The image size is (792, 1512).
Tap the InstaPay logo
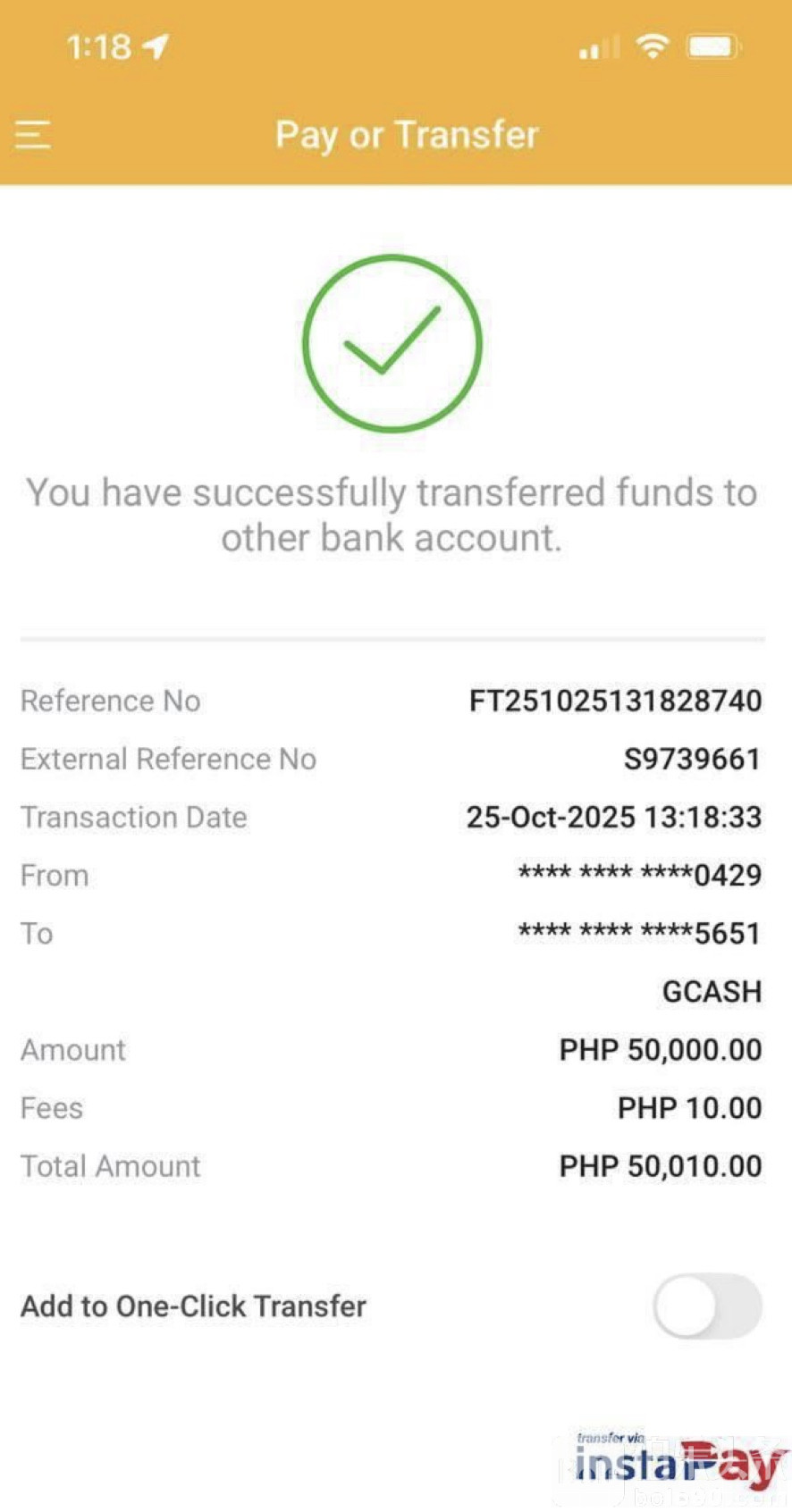[680, 1464]
